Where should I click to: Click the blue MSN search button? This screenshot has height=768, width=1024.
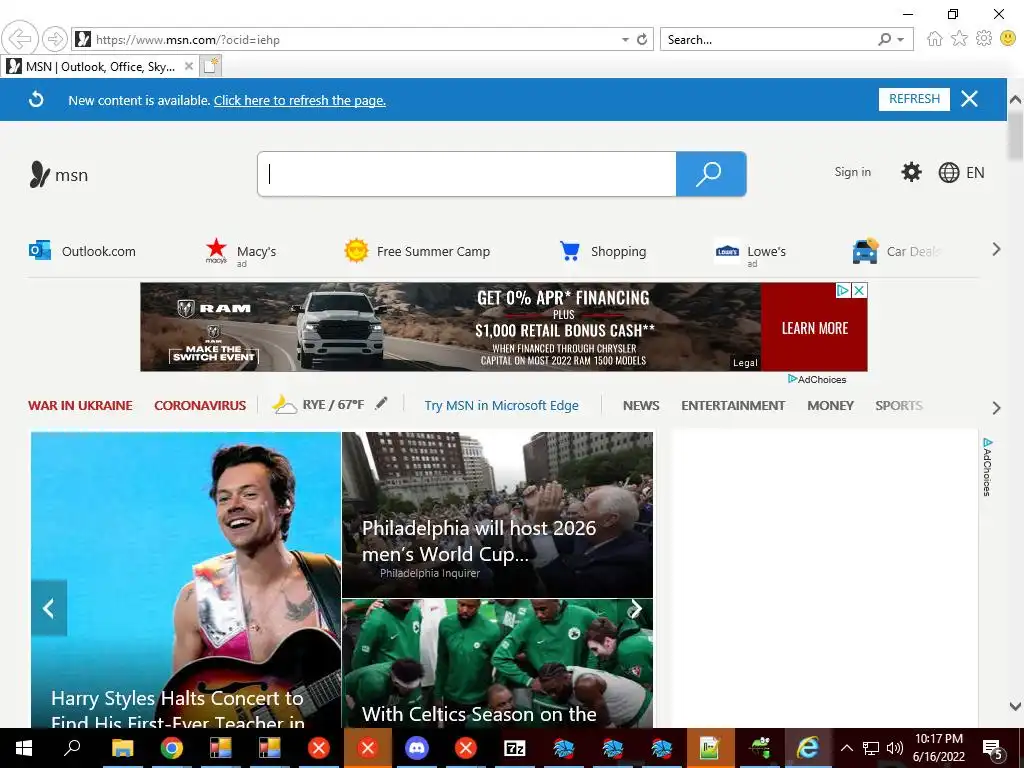point(711,174)
